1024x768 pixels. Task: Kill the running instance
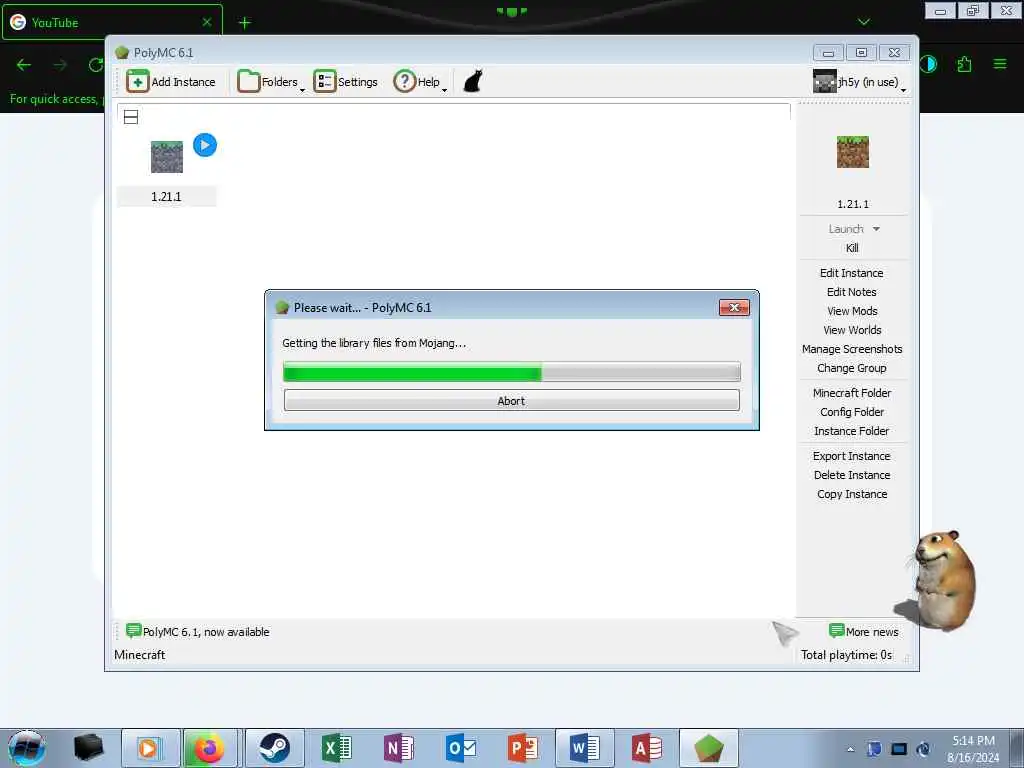point(852,248)
